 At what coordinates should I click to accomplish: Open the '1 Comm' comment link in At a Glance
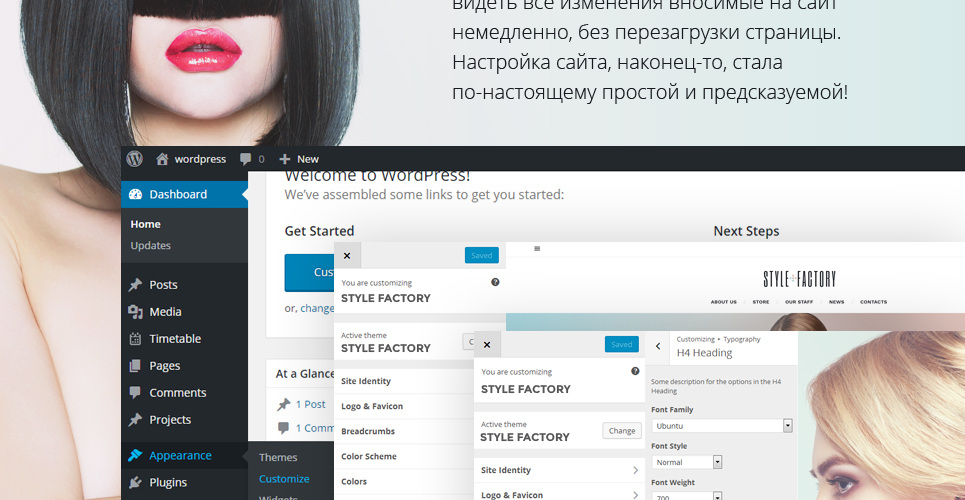click(x=314, y=428)
